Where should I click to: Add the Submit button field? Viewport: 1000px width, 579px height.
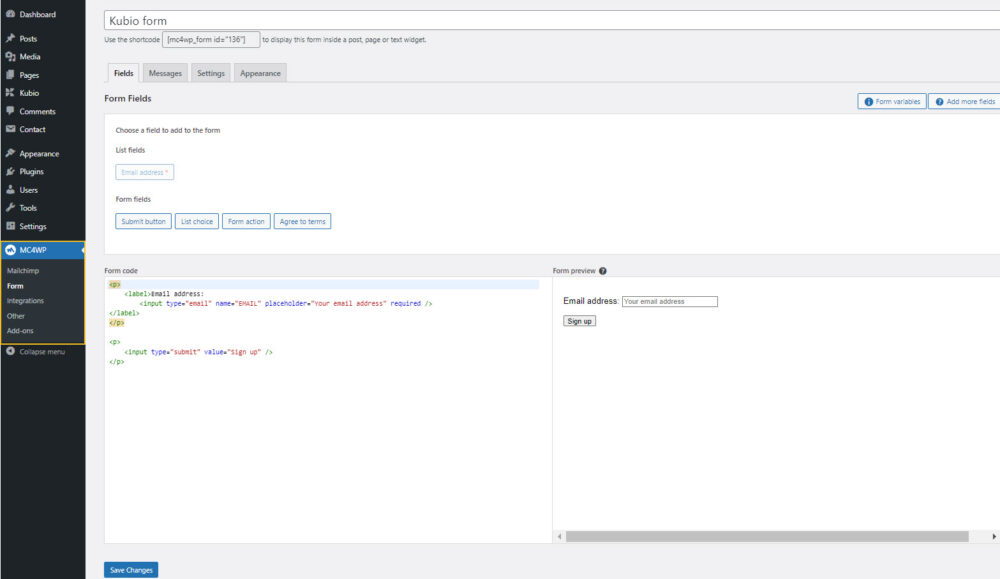pyautogui.click(x=143, y=221)
